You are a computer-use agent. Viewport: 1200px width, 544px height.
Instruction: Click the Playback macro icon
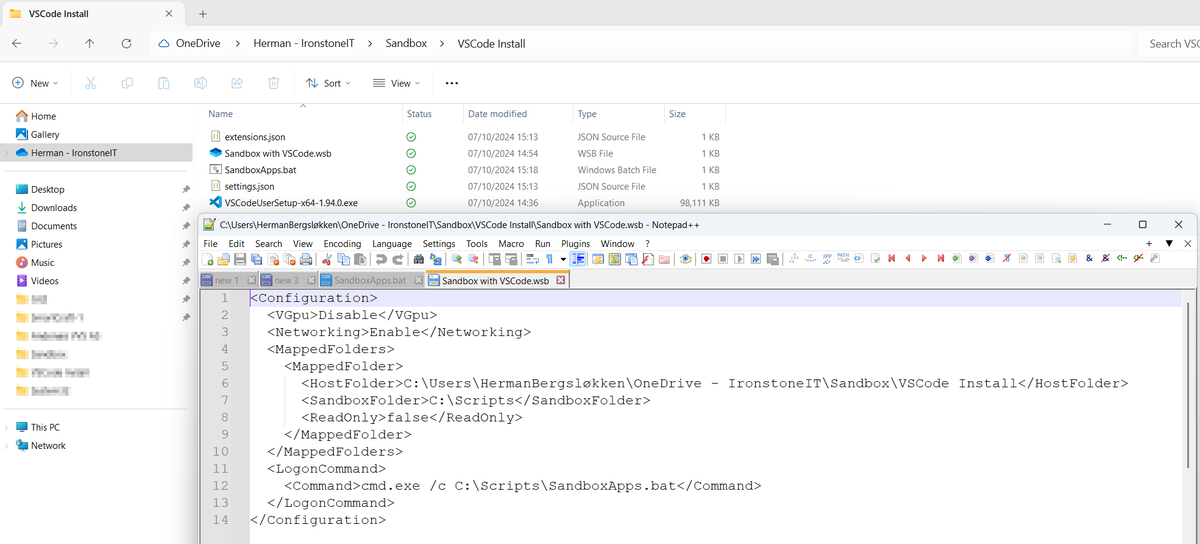tap(740, 259)
